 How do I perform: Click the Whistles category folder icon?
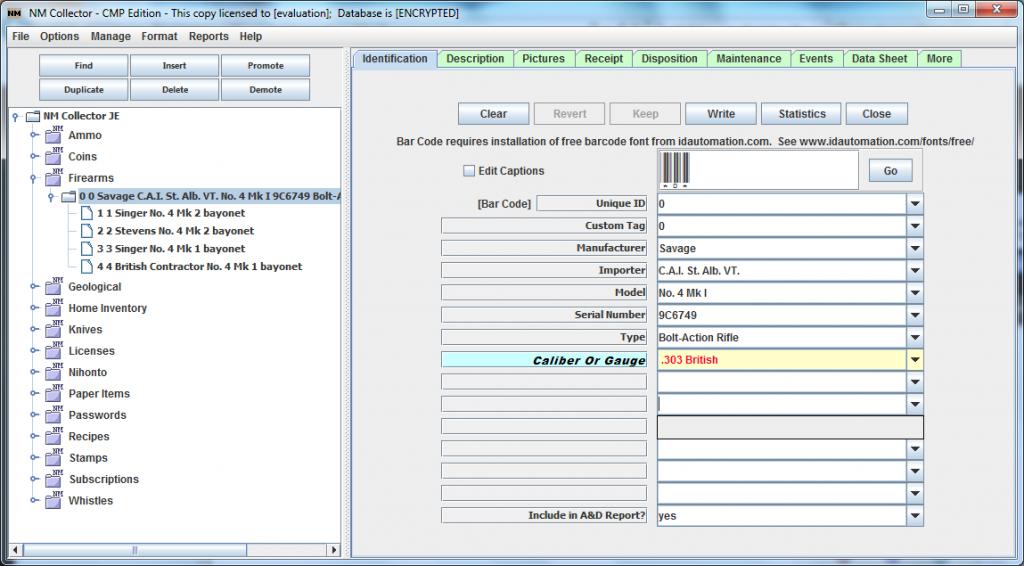pyautogui.click(x=54, y=501)
